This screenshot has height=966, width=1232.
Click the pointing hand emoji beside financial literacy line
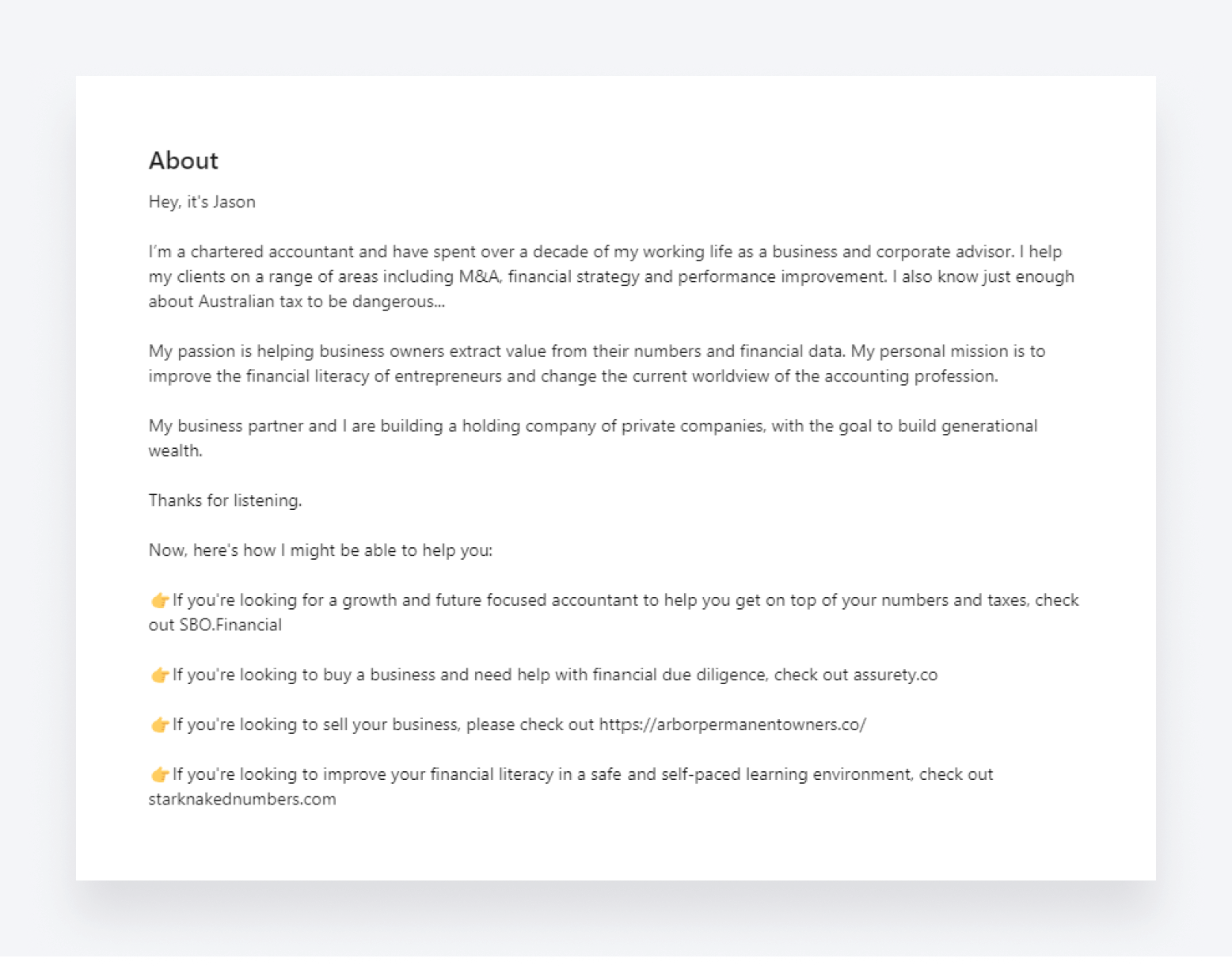tap(160, 775)
